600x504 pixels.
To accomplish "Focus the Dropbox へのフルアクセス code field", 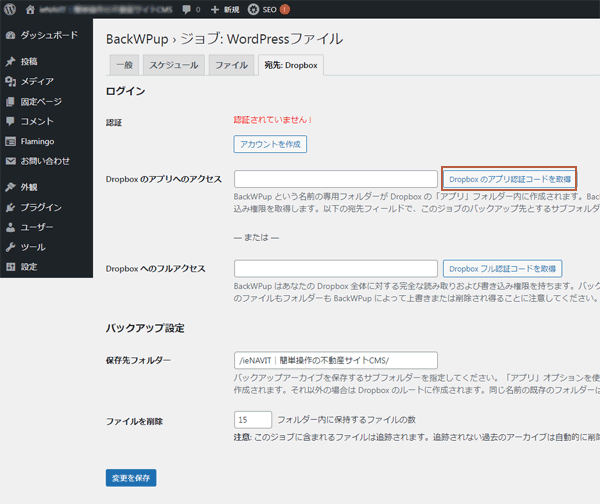I will pos(336,269).
